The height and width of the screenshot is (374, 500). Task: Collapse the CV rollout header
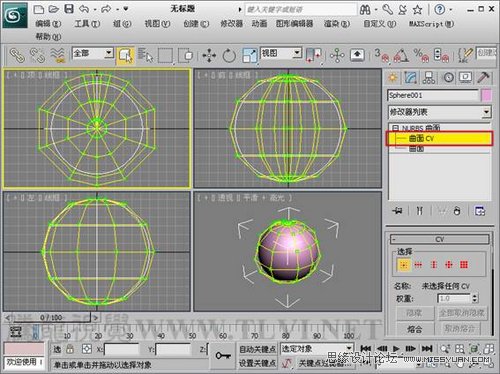click(440, 239)
